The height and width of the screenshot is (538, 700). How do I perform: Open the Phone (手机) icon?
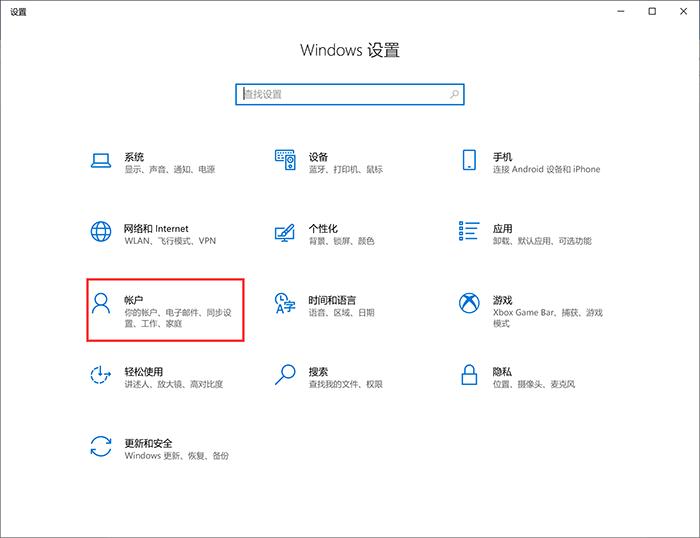pyautogui.click(x=469, y=160)
